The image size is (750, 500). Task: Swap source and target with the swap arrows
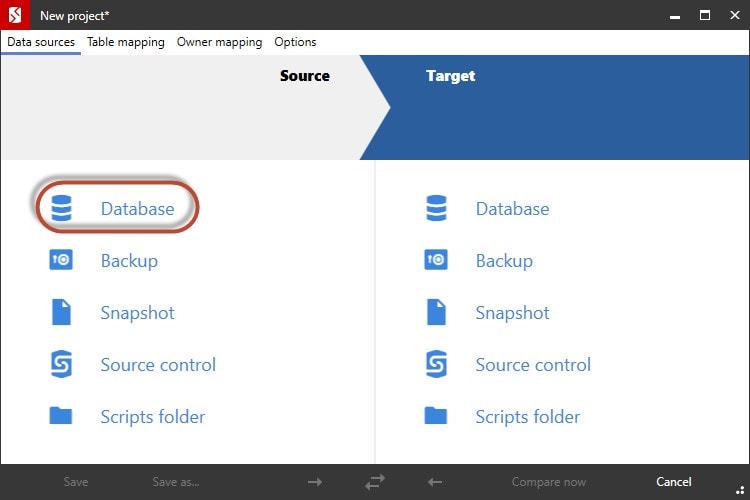tap(375, 482)
